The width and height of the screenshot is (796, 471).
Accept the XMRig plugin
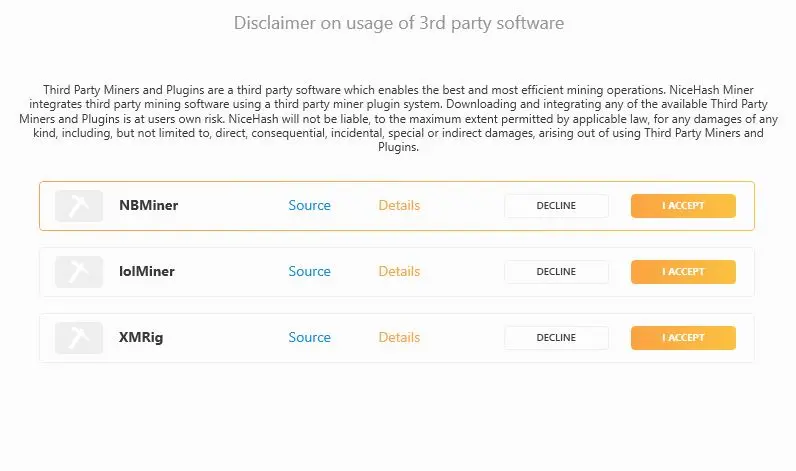[x=683, y=338]
